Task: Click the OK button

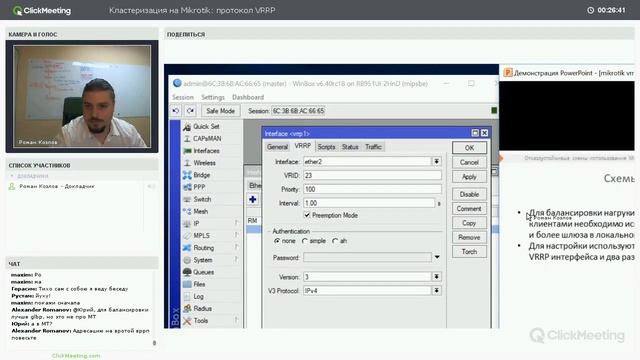Action: click(469, 148)
